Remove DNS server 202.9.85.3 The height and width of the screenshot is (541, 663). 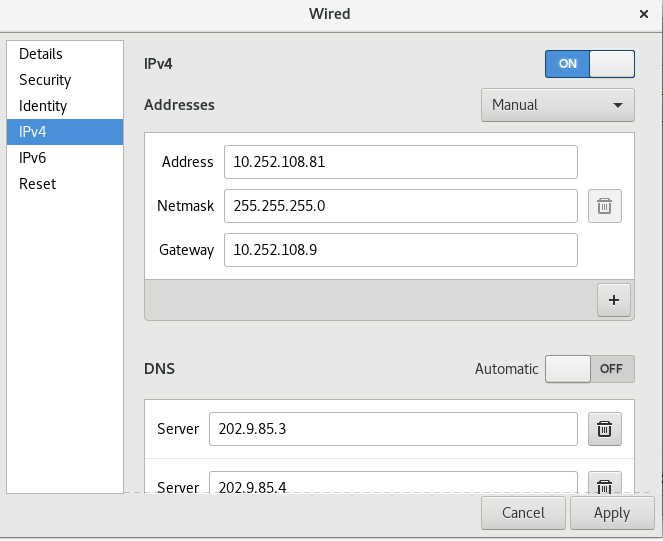coord(605,429)
